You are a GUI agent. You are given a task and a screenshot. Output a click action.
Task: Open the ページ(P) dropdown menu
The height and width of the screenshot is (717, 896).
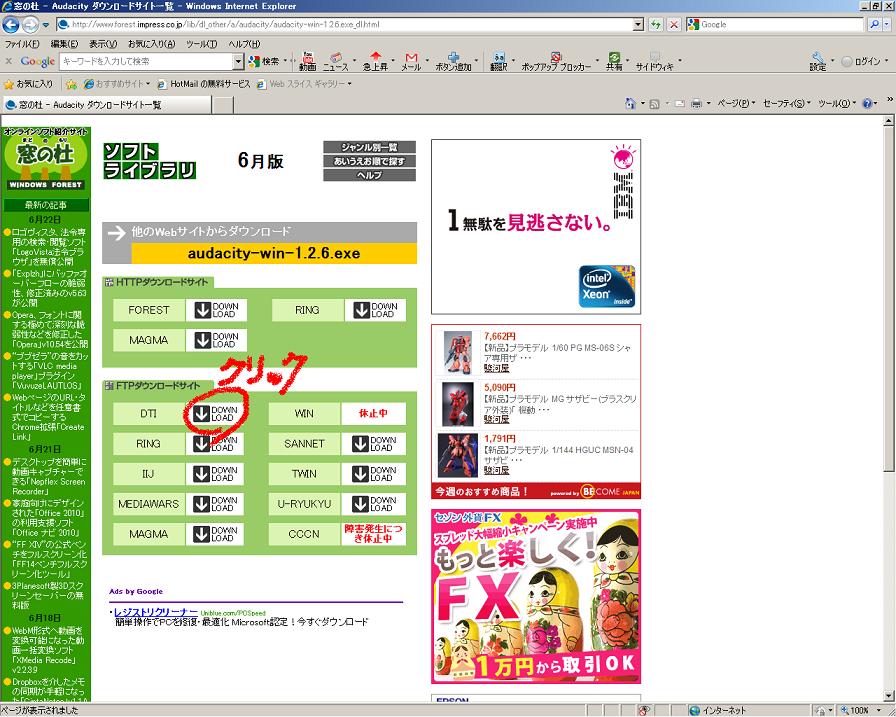pyautogui.click(x=736, y=103)
